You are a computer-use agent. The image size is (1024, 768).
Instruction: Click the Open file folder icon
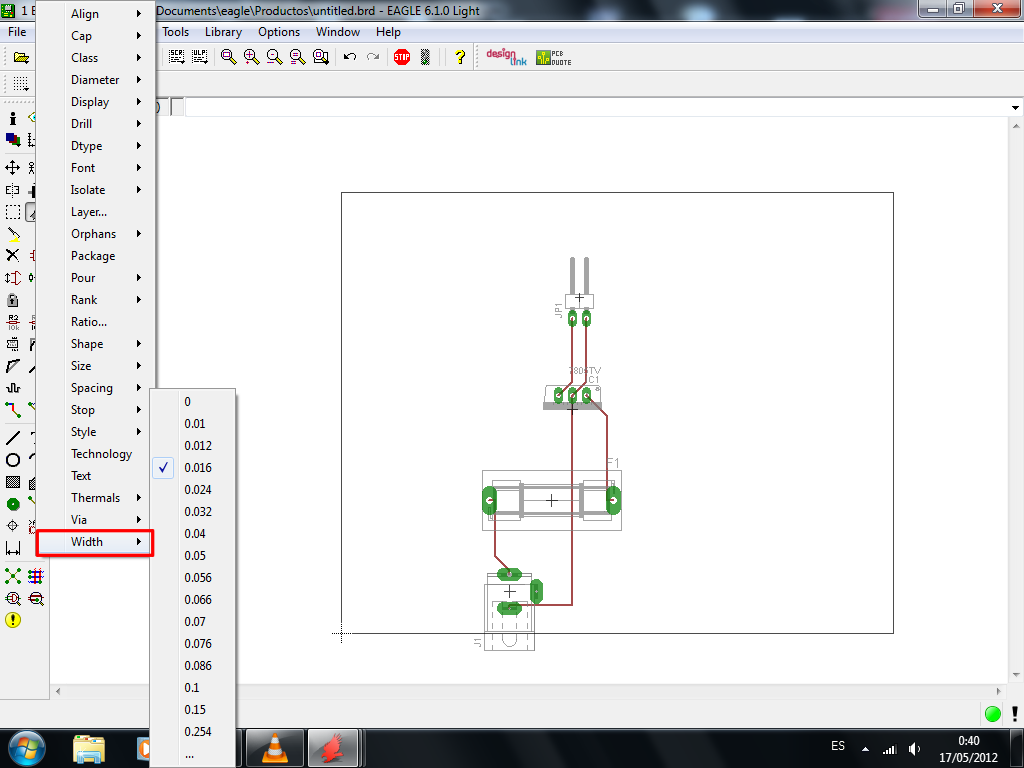coord(21,57)
